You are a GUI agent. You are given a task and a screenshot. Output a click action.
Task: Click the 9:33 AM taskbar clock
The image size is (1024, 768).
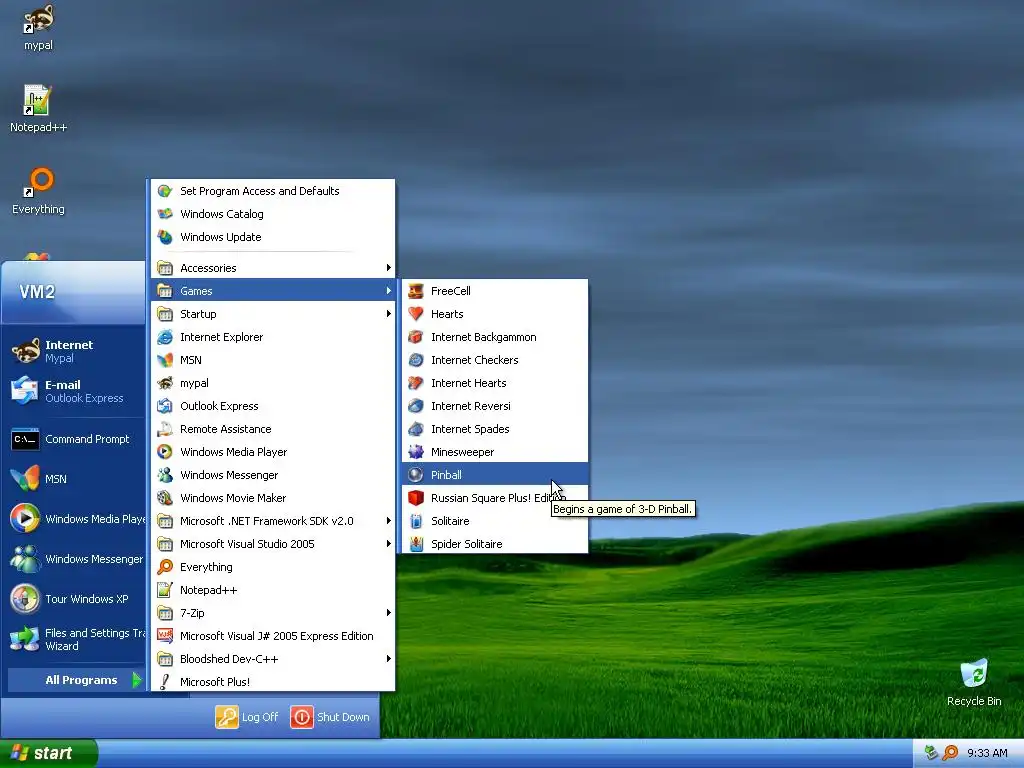(987, 753)
